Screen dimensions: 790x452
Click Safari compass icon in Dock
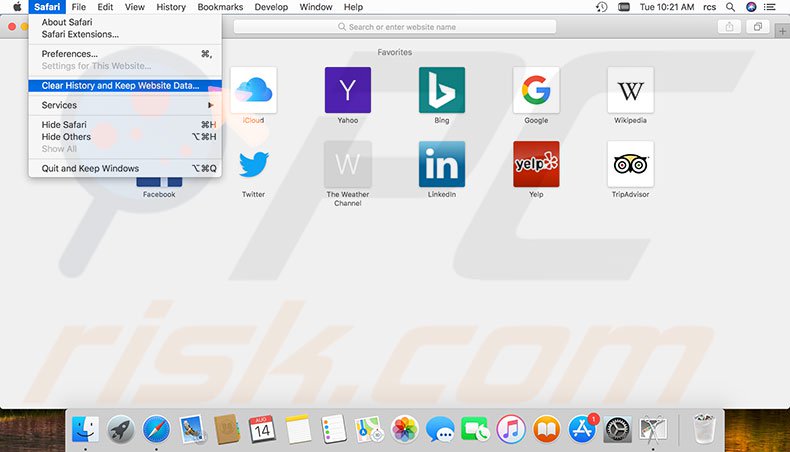point(156,429)
